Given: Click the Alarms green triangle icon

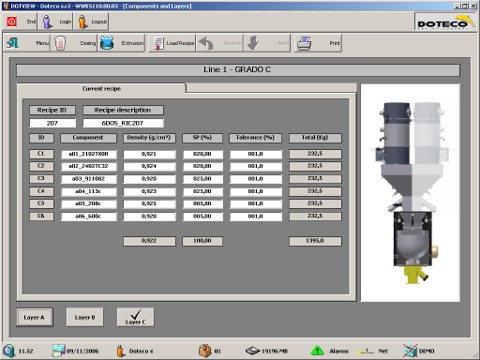Looking at the screenshot, I should click(317, 351).
